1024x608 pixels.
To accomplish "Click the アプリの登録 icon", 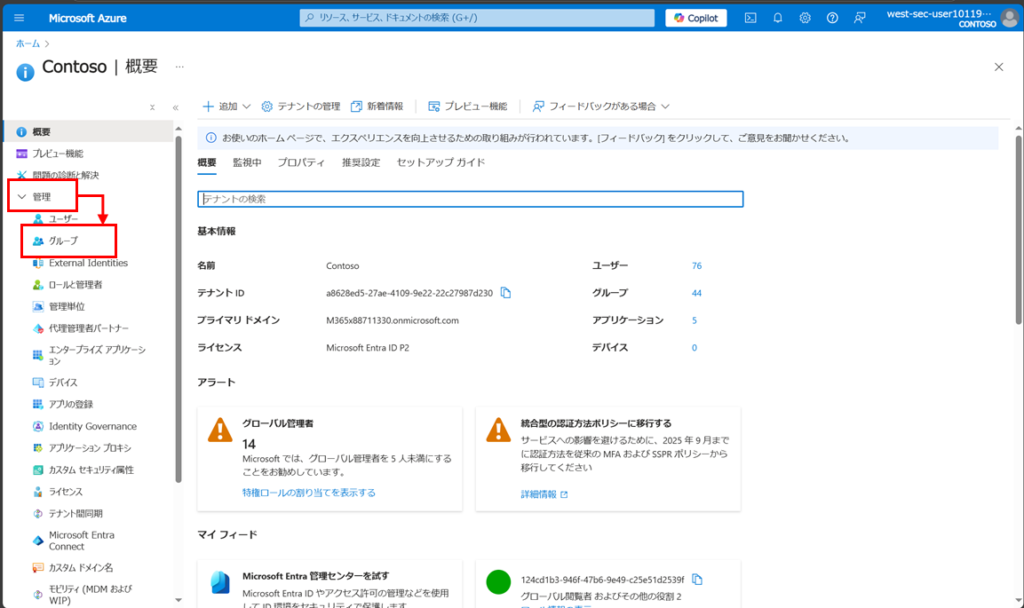I will click(38, 404).
